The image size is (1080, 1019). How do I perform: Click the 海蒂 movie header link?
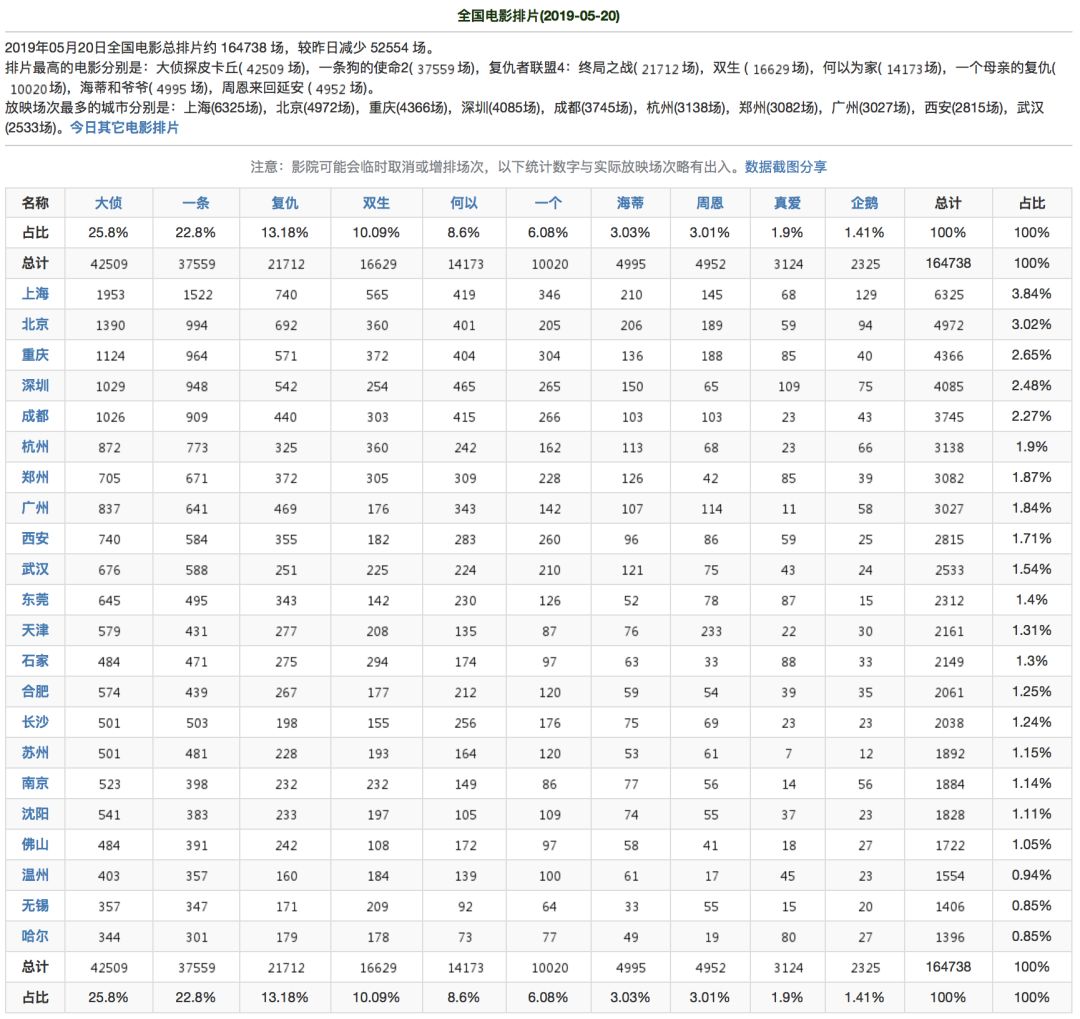tap(629, 202)
